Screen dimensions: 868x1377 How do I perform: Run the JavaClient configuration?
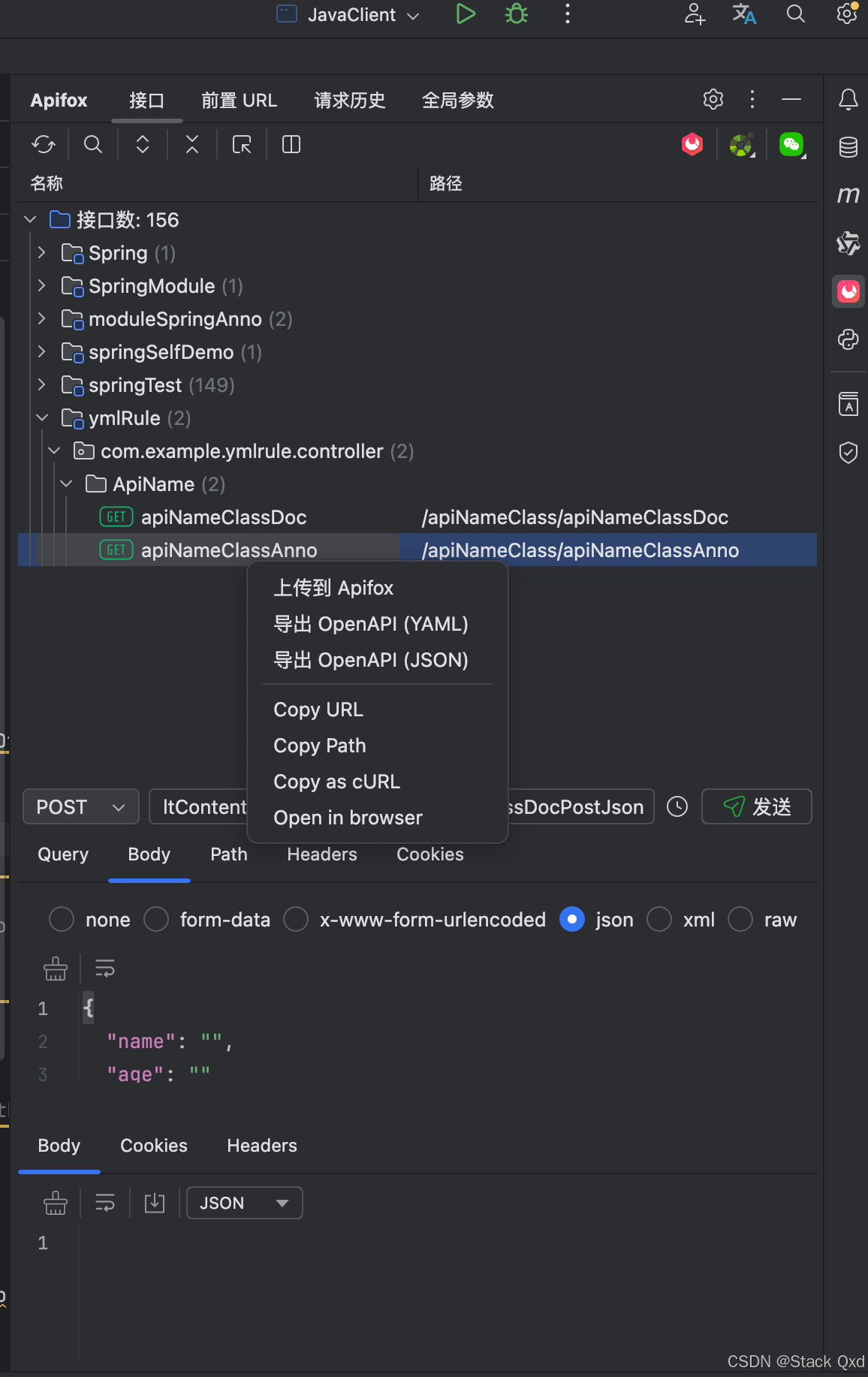coord(466,14)
